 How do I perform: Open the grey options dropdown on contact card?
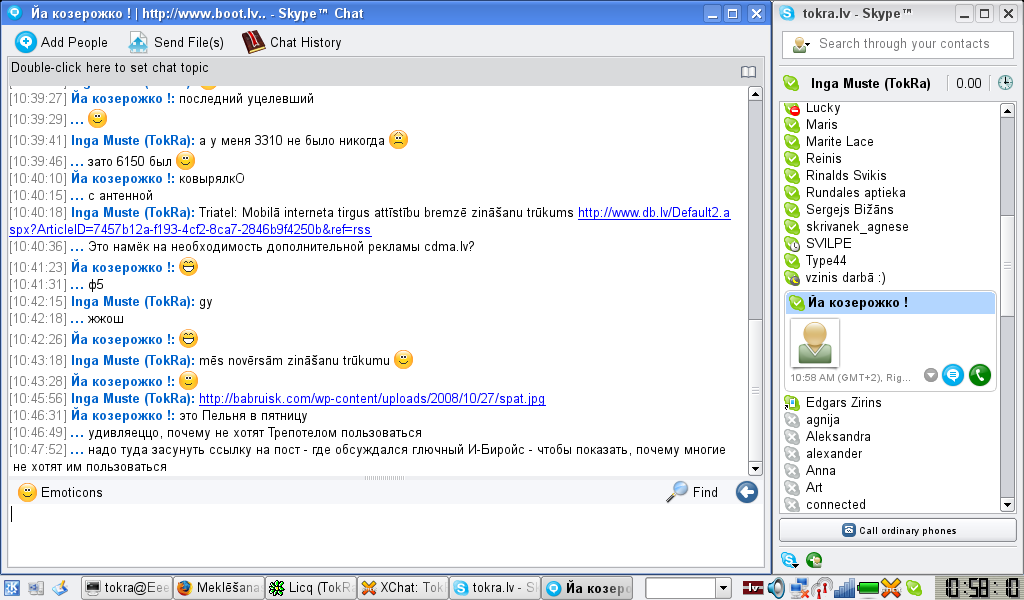[x=931, y=375]
